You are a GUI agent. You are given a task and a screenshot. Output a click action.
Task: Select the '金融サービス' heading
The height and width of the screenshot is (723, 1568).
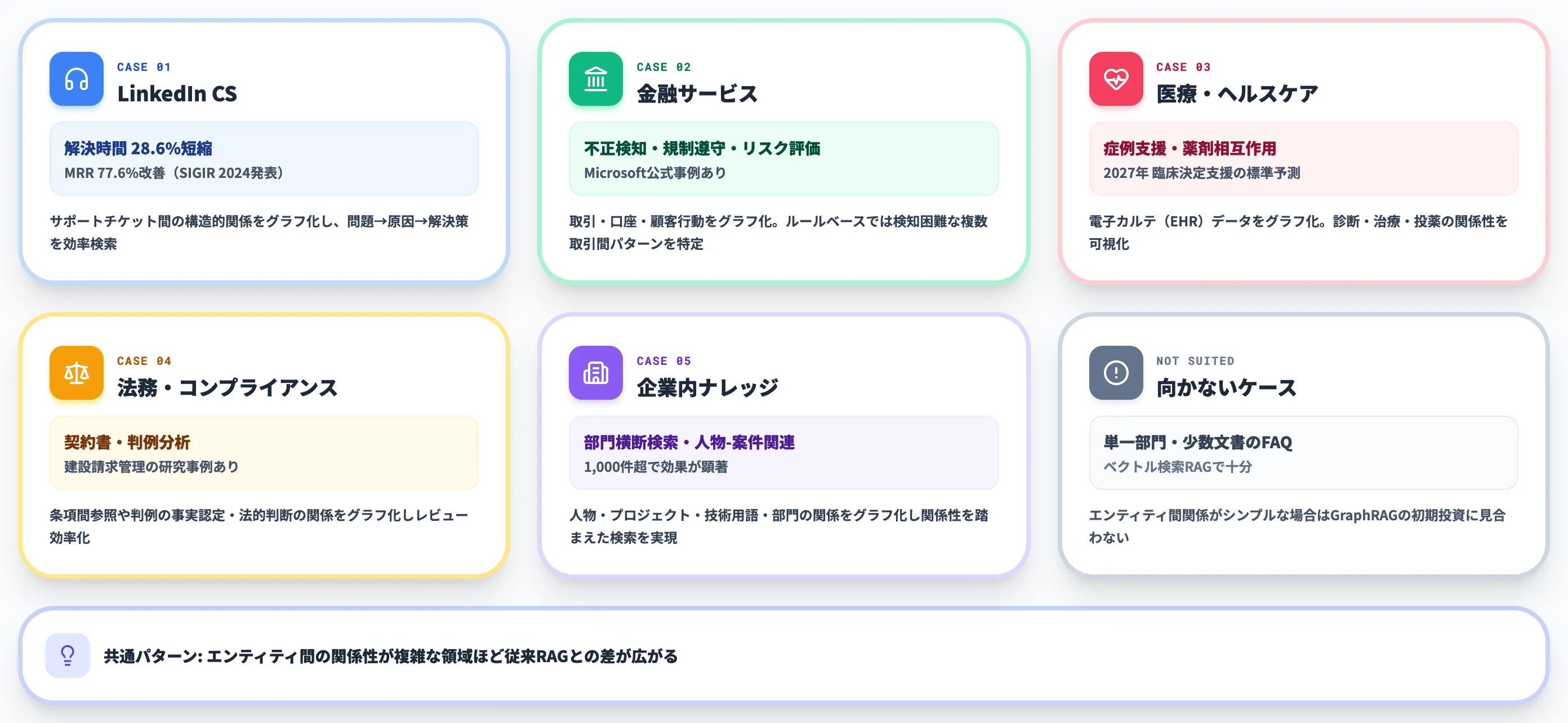click(x=697, y=93)
